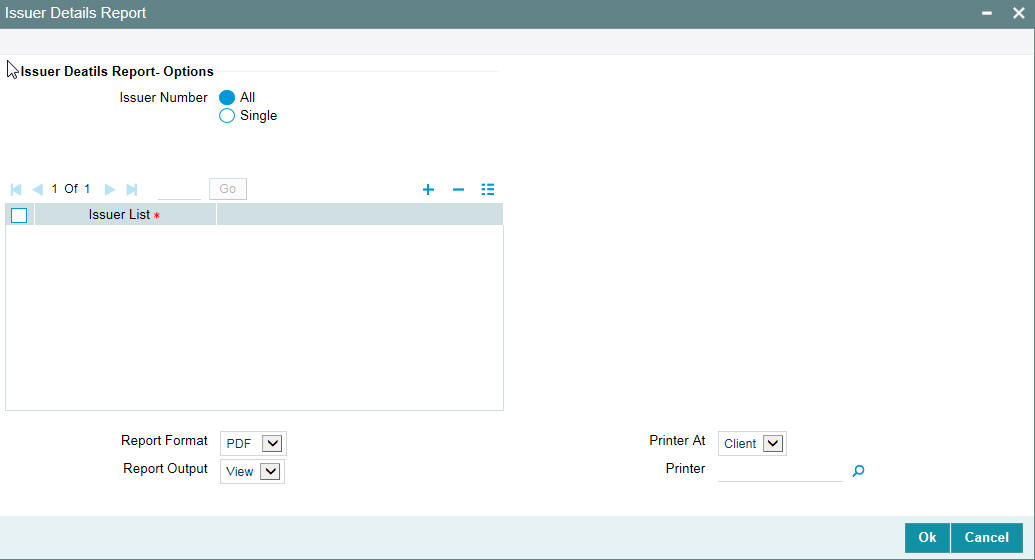The image size is (1035, 560).
Task: Focus the Printer text field
Action: [780, 471]
